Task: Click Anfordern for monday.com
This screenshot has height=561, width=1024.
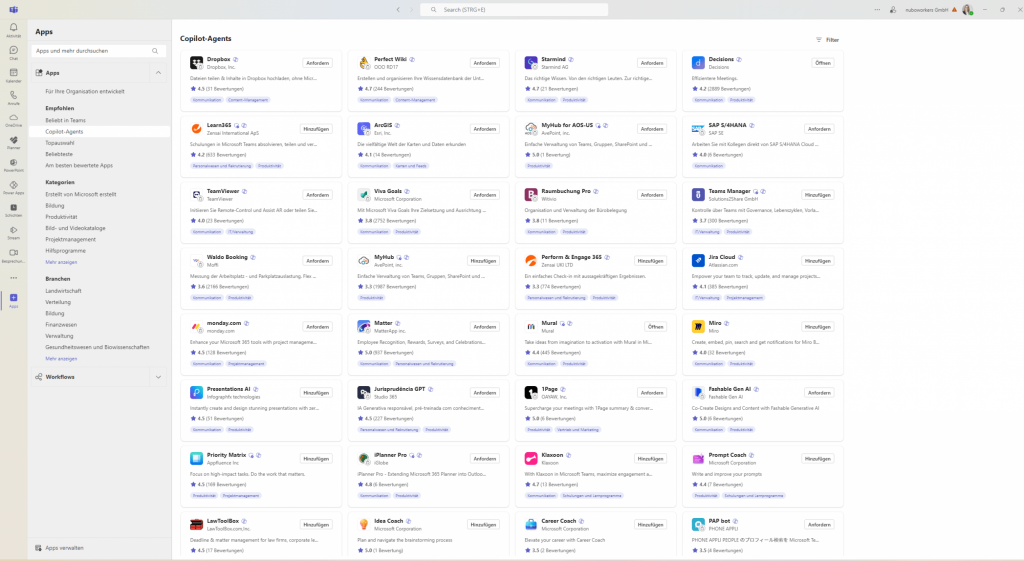Action: 317,327
